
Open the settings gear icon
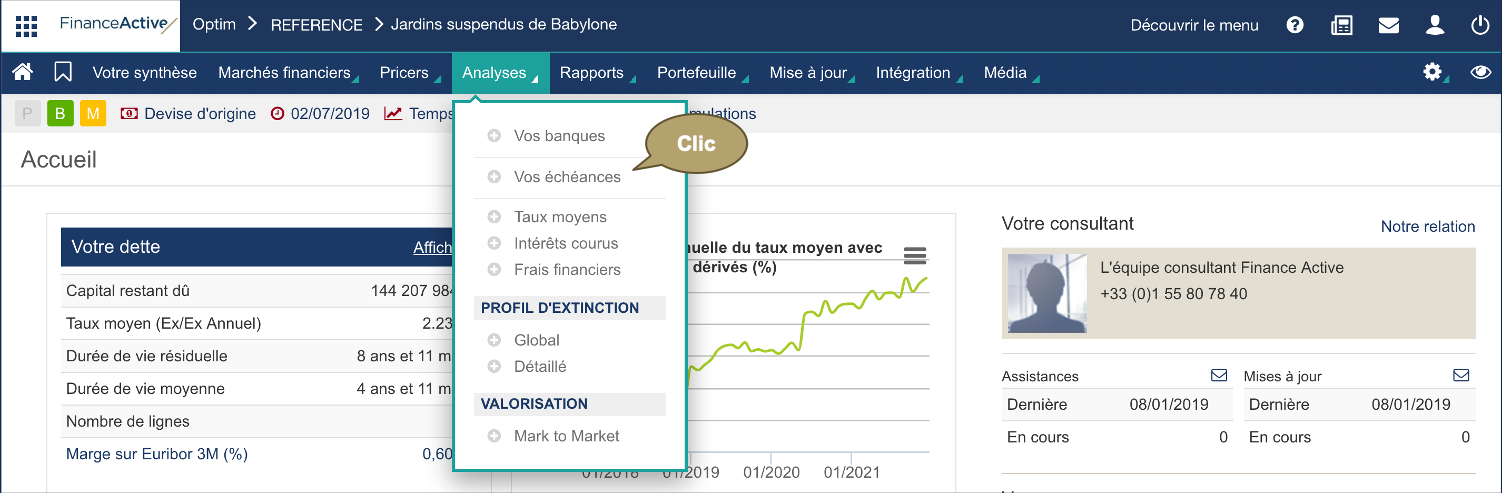[x=1434, y=72]
